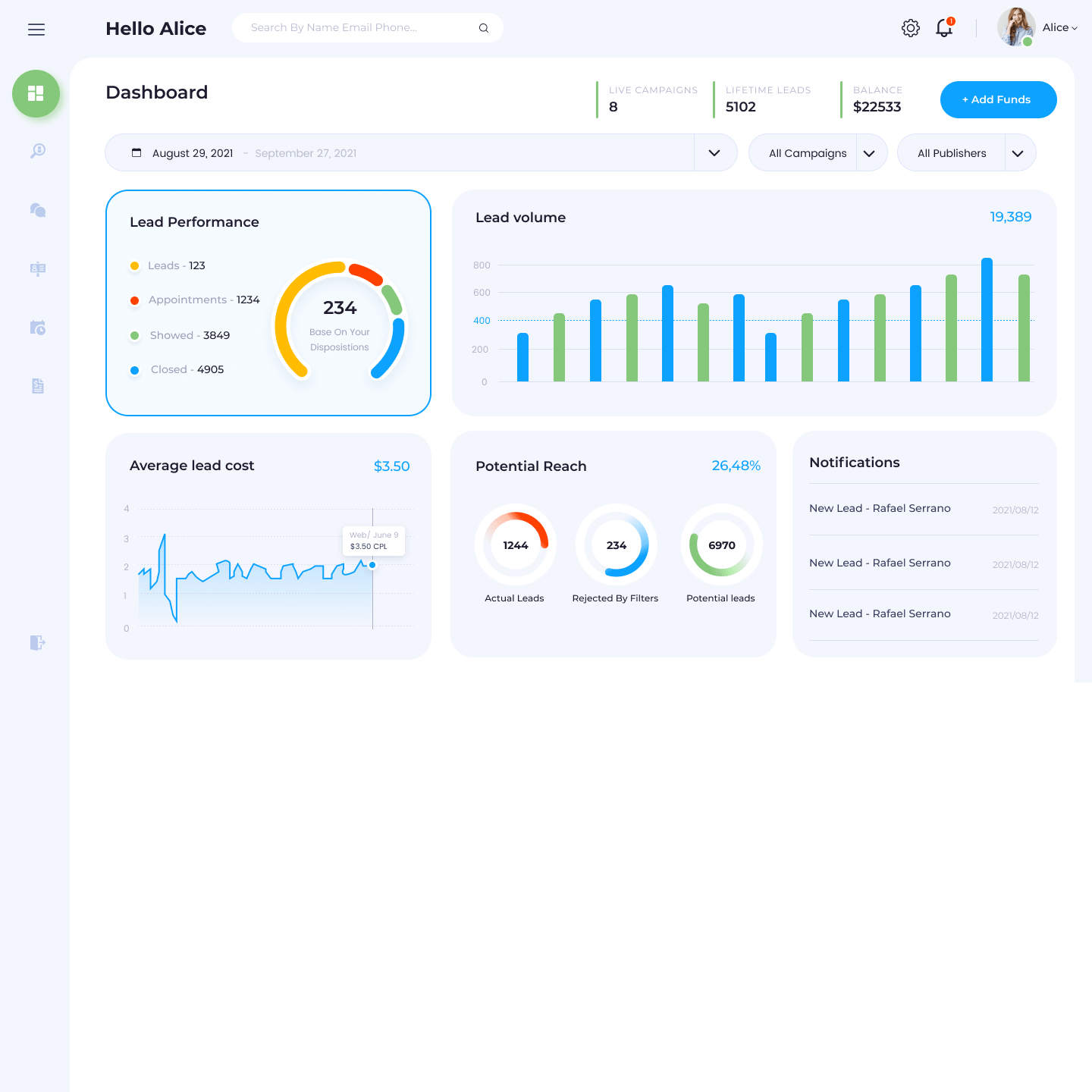Screen dimensions: 1092x1092
Task: Expand the date range dropdown arrow
Action: coord(714,153)
